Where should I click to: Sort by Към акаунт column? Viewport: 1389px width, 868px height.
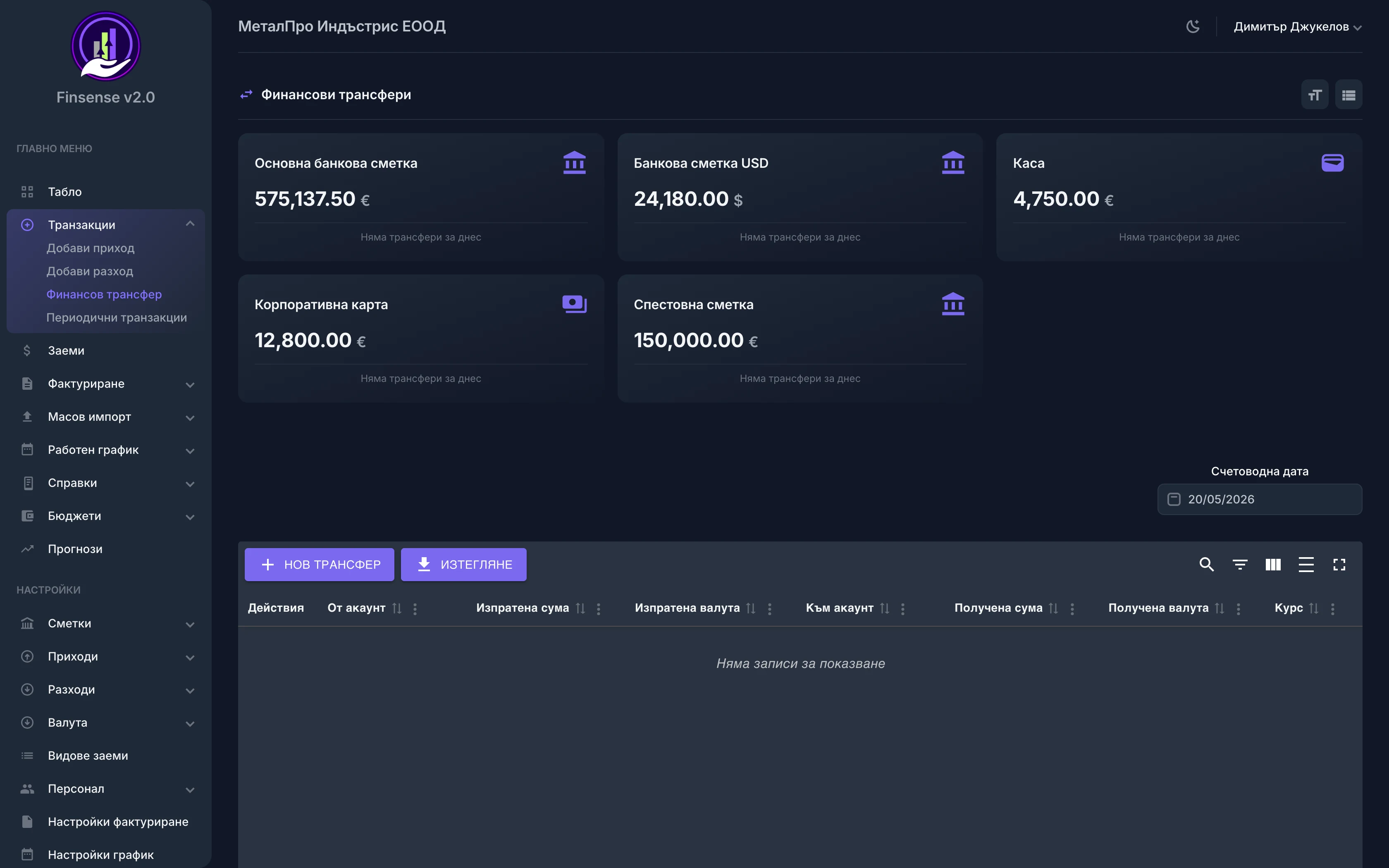(x=885, y=608)
